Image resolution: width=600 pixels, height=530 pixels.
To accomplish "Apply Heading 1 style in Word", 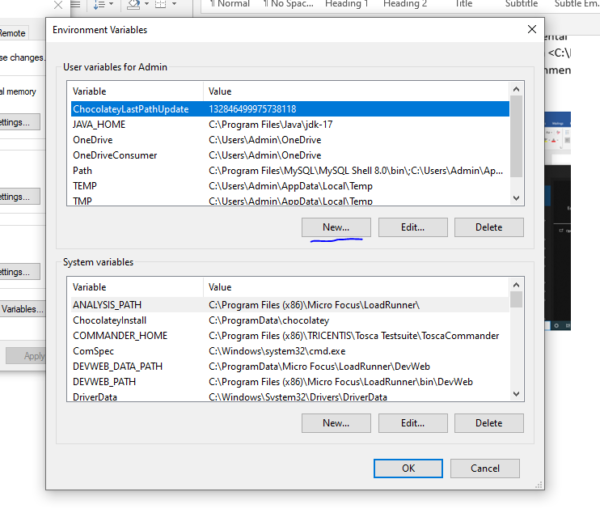I will click(x=347, y=4).
